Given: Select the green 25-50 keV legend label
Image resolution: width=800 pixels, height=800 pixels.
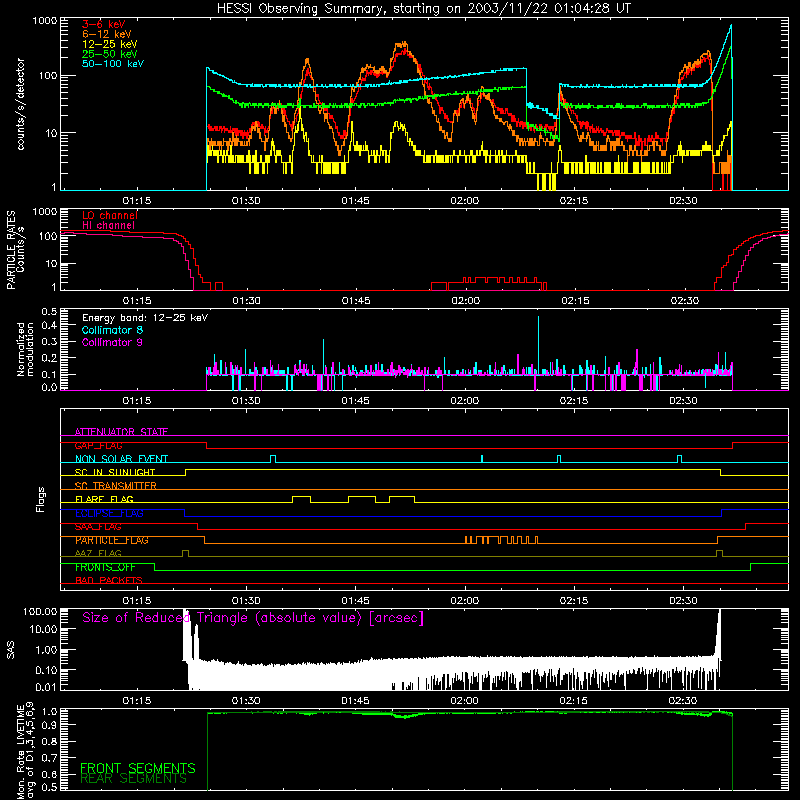Looking at the screenshot, I should 110,54.
